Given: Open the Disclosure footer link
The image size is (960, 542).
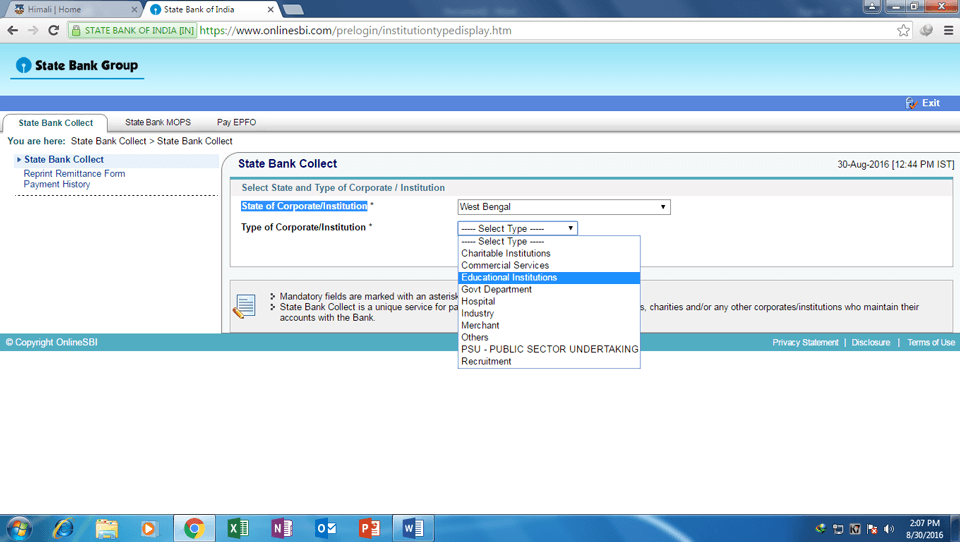Looking at the screenshot, I should 871,342.
